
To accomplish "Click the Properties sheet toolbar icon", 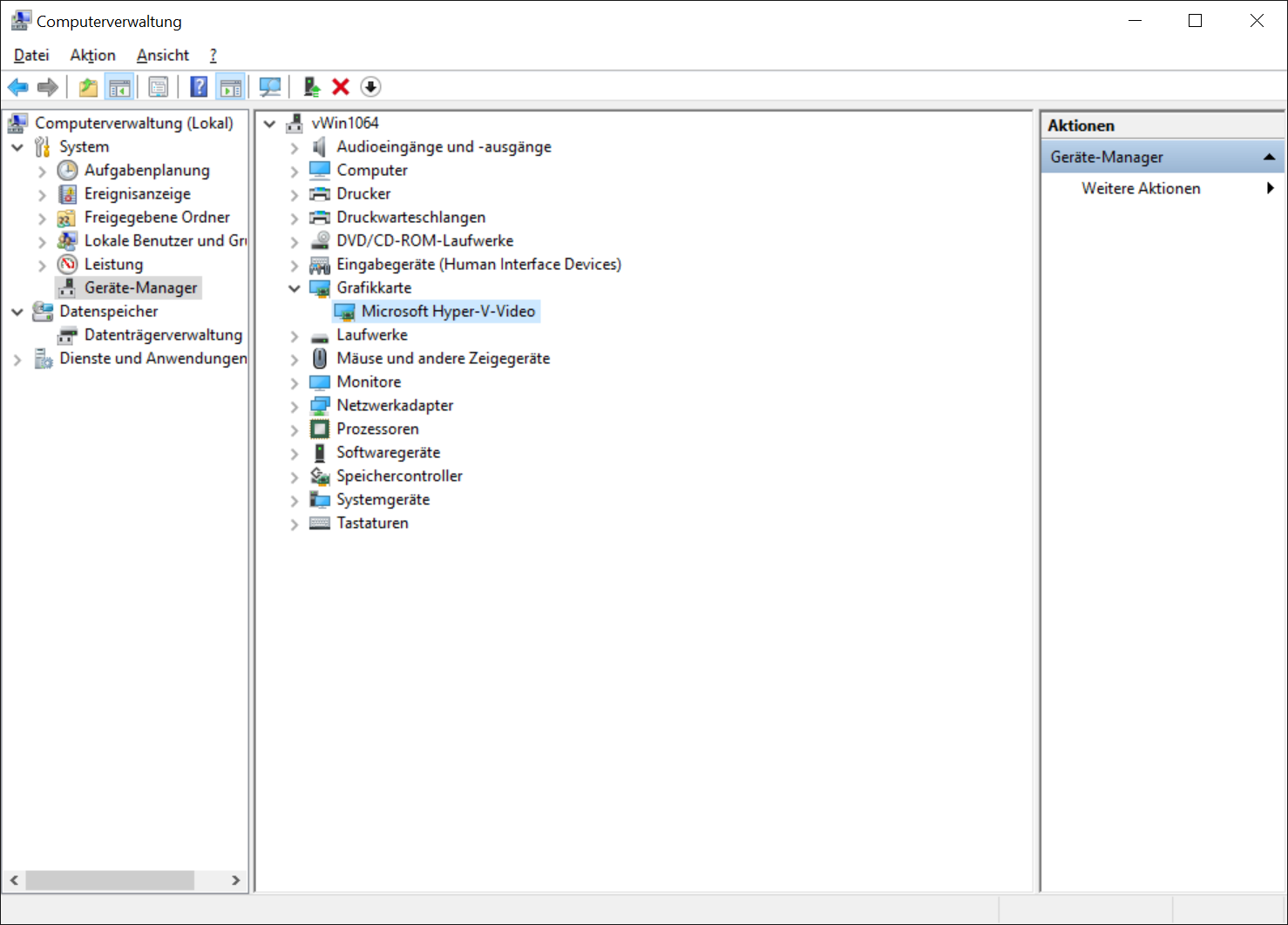I will click(x=159, y=87).
